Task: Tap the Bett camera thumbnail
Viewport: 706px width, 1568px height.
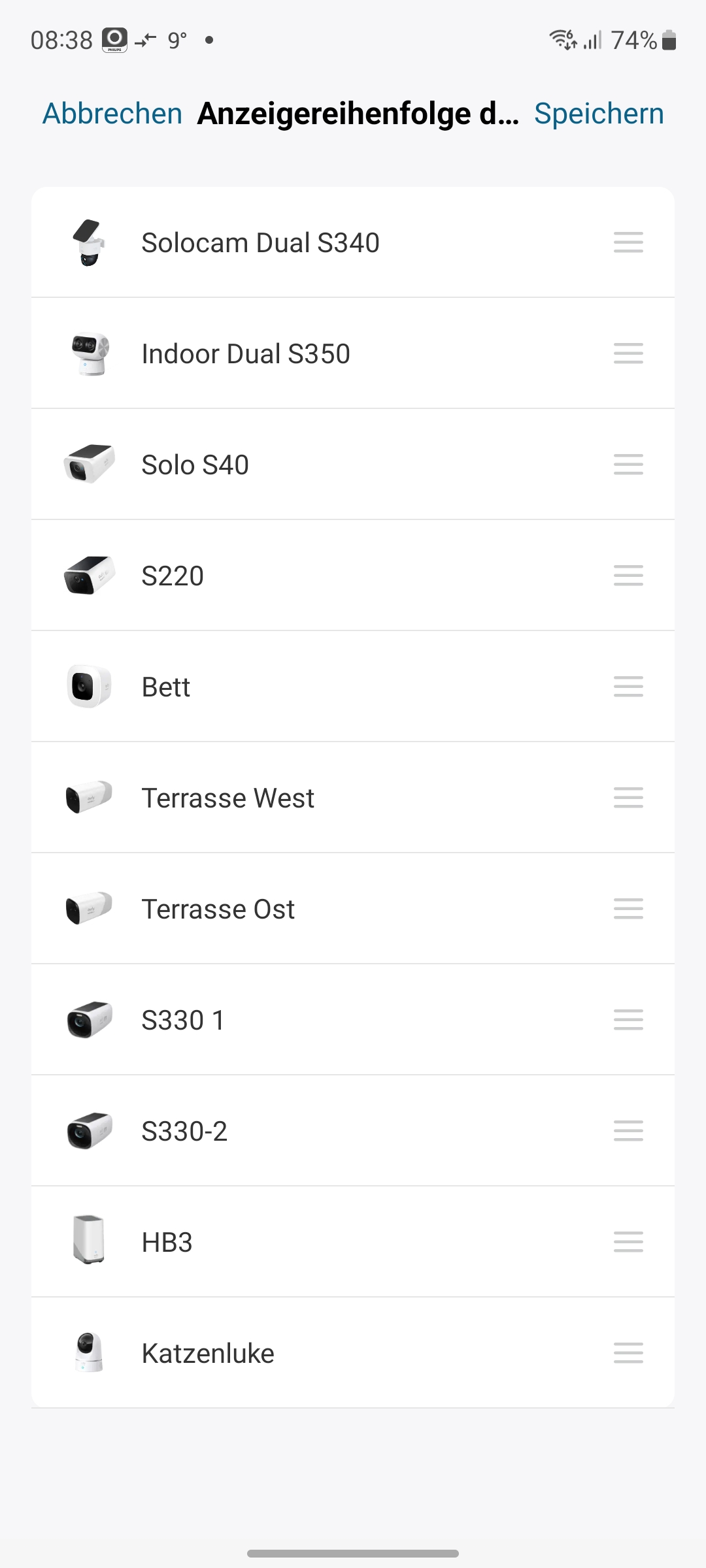Action: click(89, 687)
